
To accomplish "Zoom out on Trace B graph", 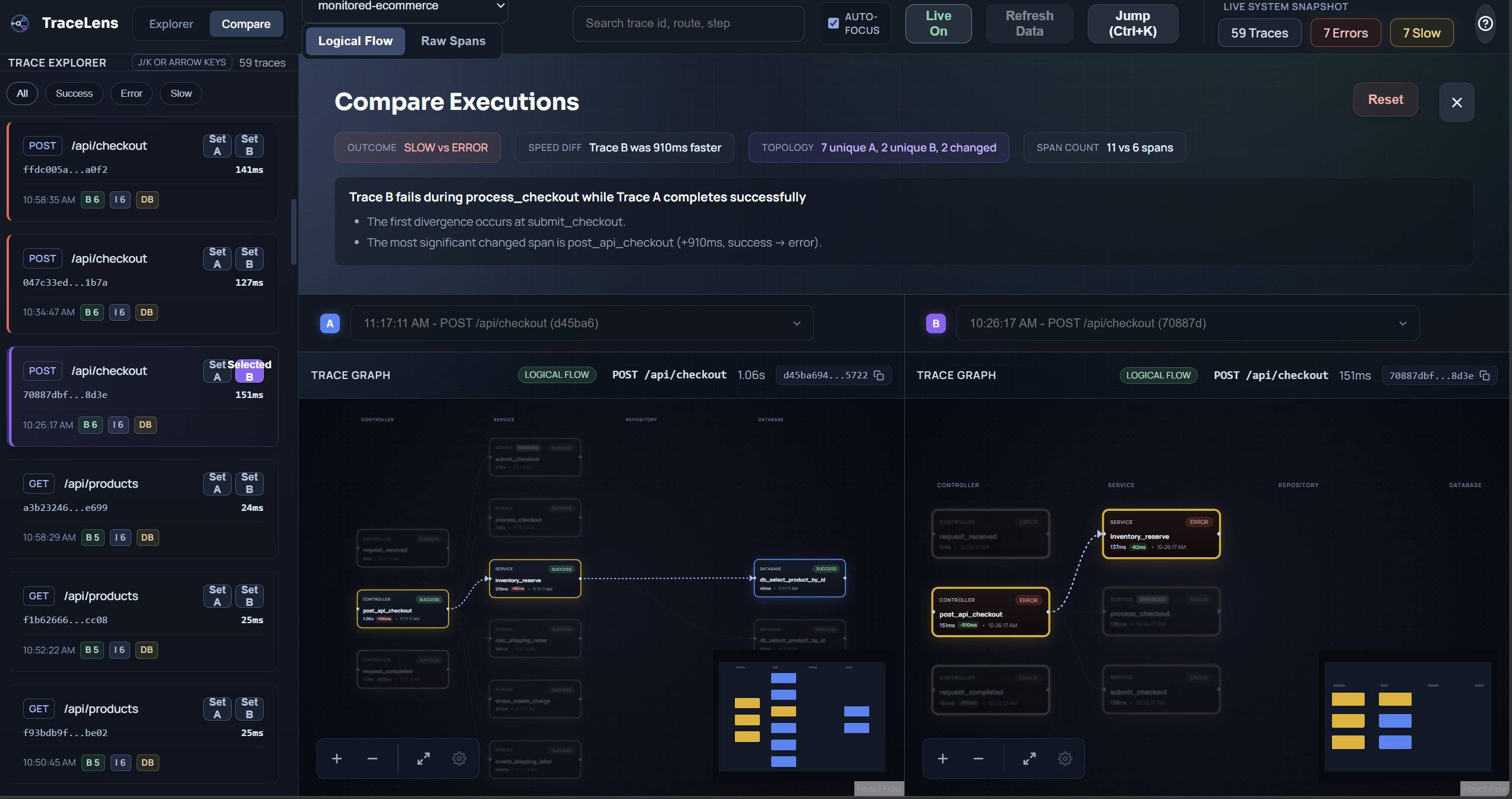I will 978,759.
